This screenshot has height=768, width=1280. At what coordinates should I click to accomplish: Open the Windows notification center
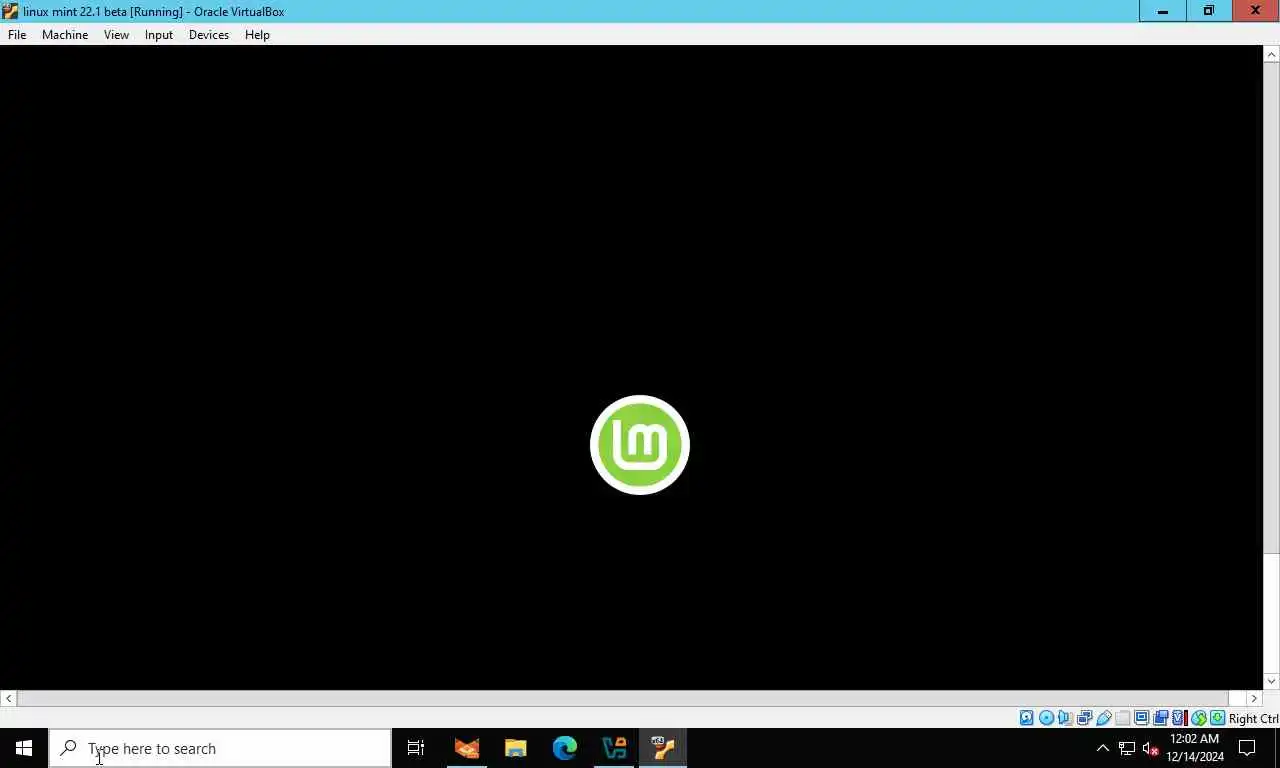coord(1247,748)
